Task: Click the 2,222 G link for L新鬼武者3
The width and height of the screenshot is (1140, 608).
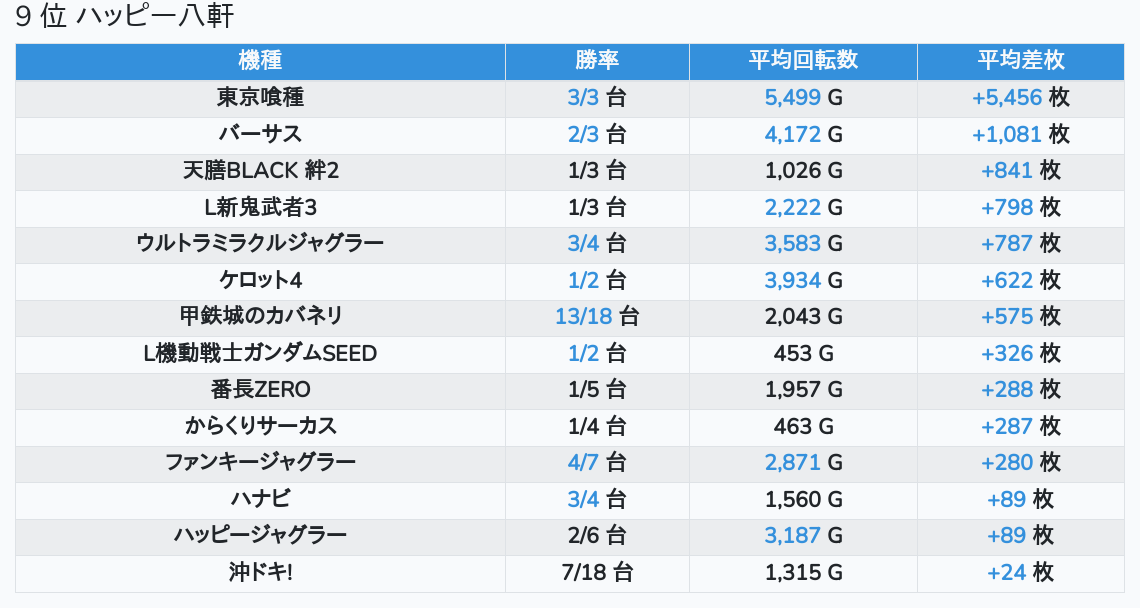Action: point(793,207)
